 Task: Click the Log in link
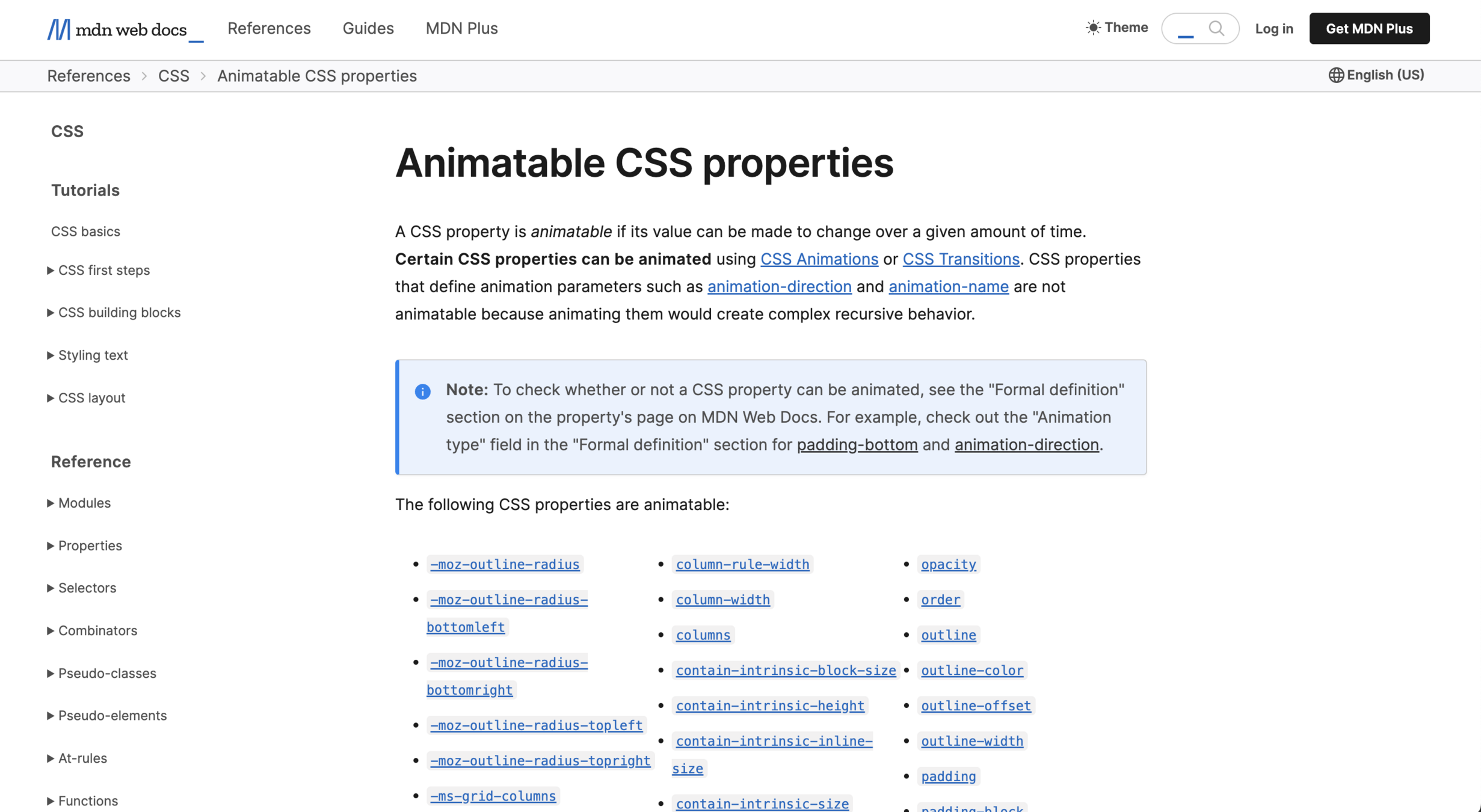(x=1273, y=28)
